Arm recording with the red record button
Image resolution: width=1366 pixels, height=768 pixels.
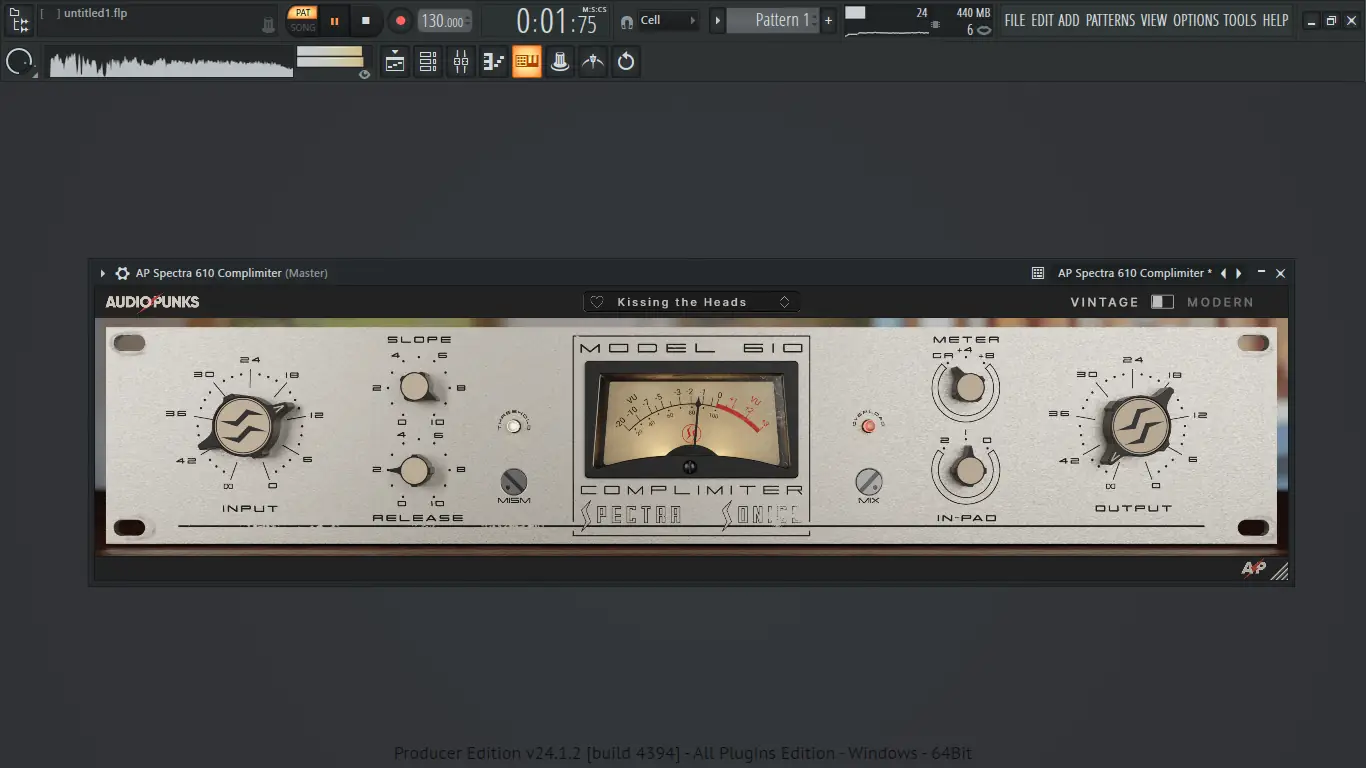coord(400,20)
